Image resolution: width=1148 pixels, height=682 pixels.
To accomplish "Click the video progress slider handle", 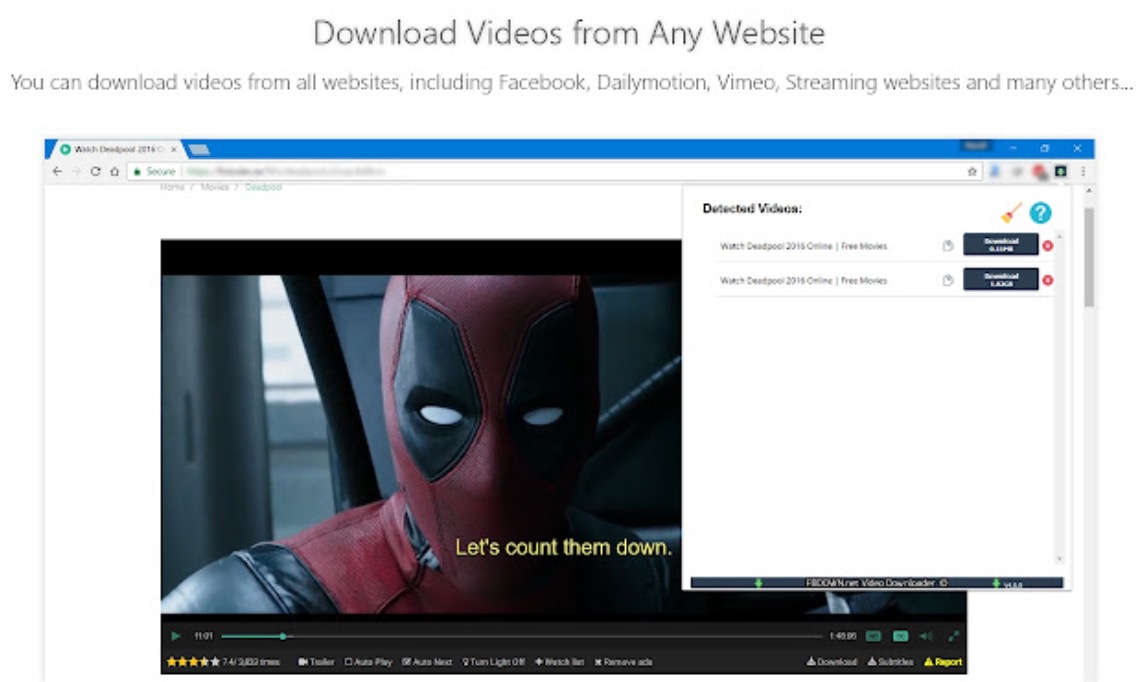I will (x=283, y=636).
